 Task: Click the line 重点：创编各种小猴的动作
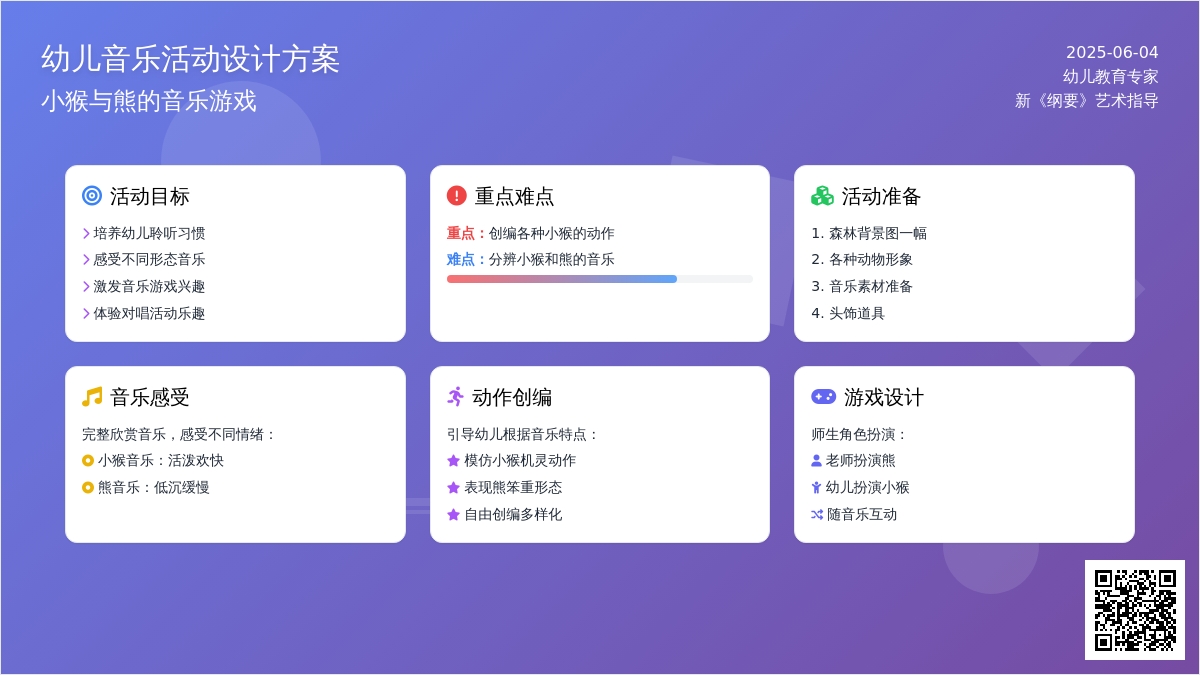[531, 233]
